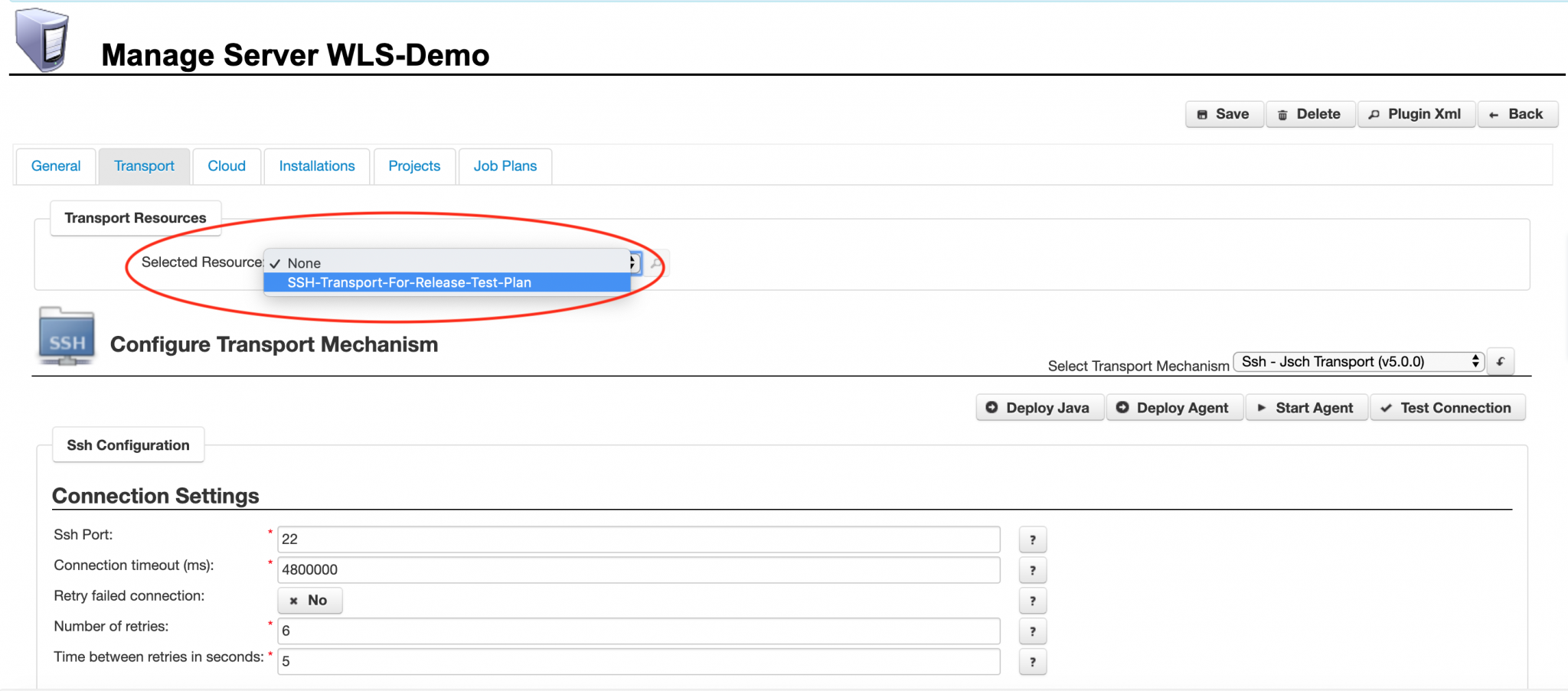Click Test Connection button

1448,408
